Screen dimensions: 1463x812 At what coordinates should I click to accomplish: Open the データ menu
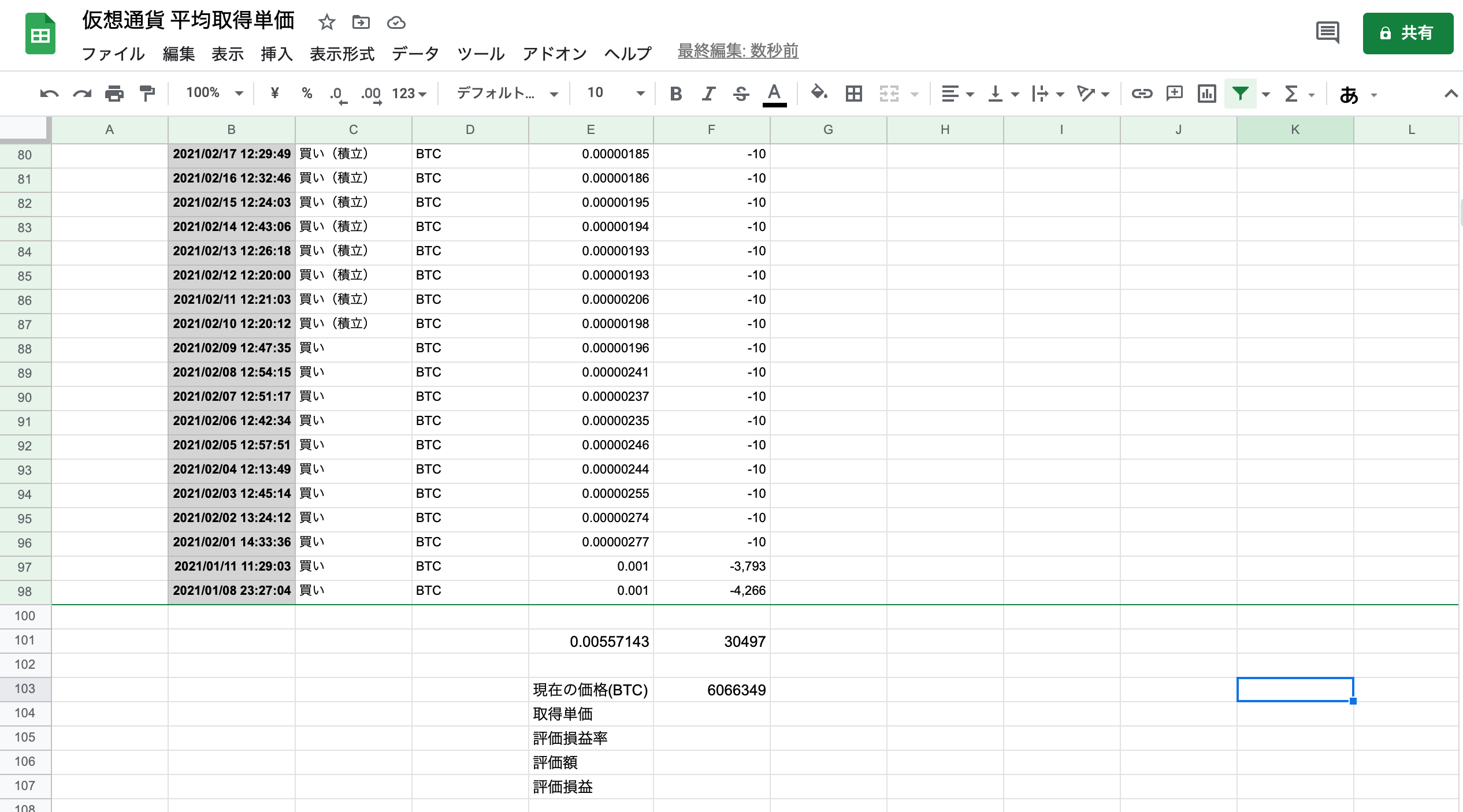click(415, 54)
